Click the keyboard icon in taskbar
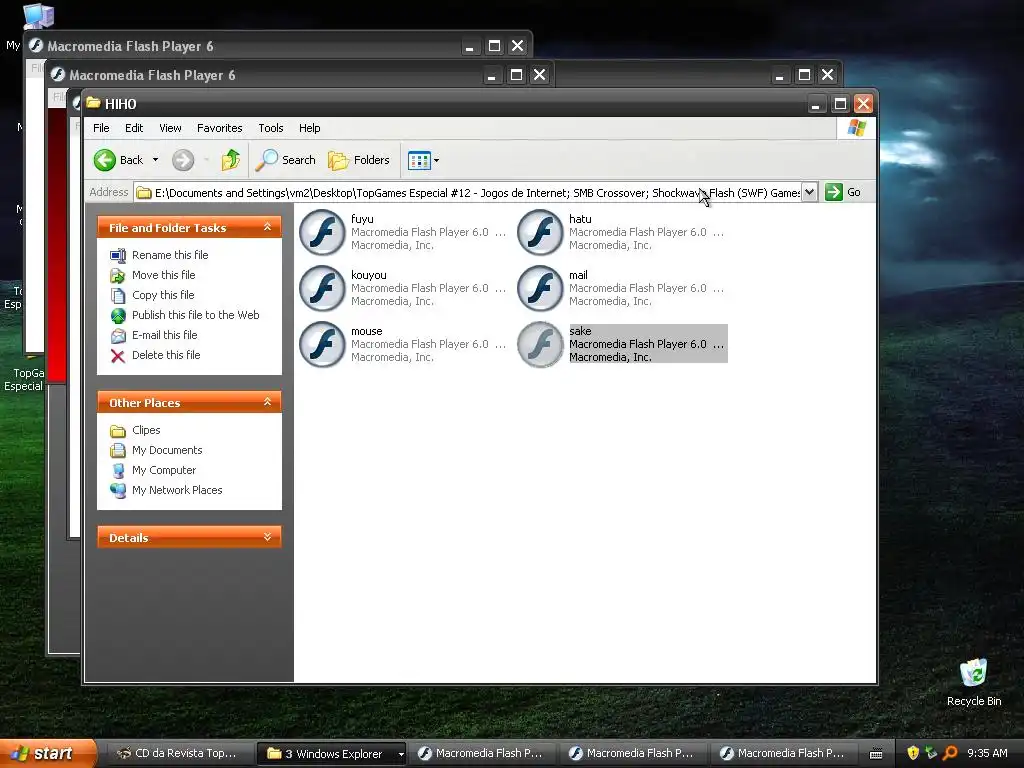The width and height of the screenshot is (1024, 768). tap(876, 754)
